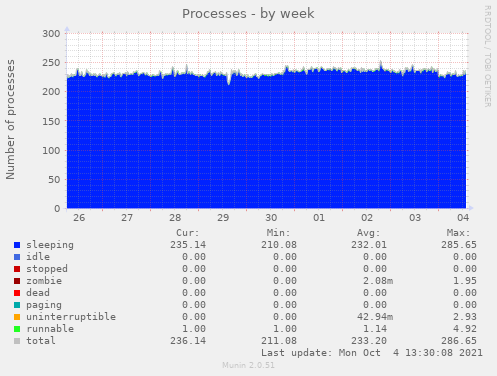Click the 'Max:' column header
The image size is (497, 376).
click(459, 233)
